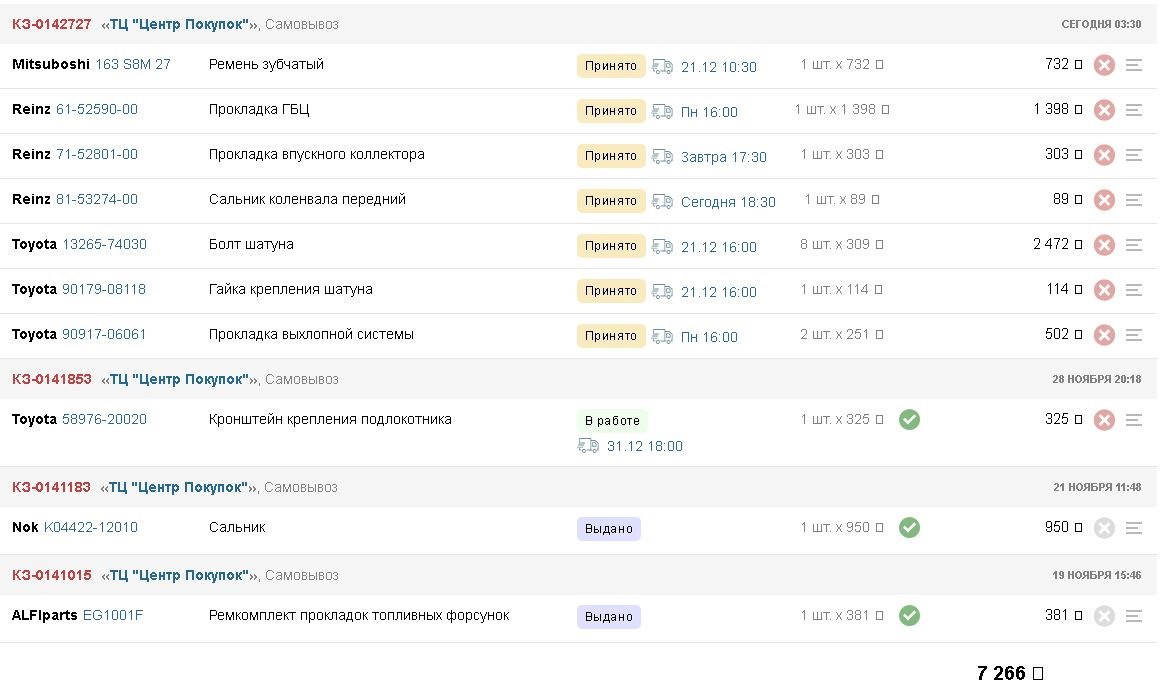The height and width of the screenshot is (688, 1160).
Task: Open row menu for Toyota 58976-20020
Action: pyautogui.click(x=1133, y=420)
